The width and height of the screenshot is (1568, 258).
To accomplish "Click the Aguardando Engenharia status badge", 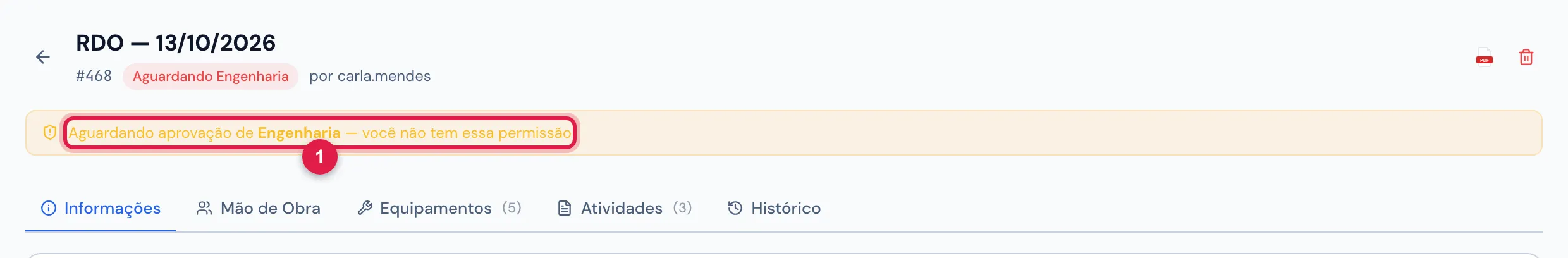I will [211, 77].
